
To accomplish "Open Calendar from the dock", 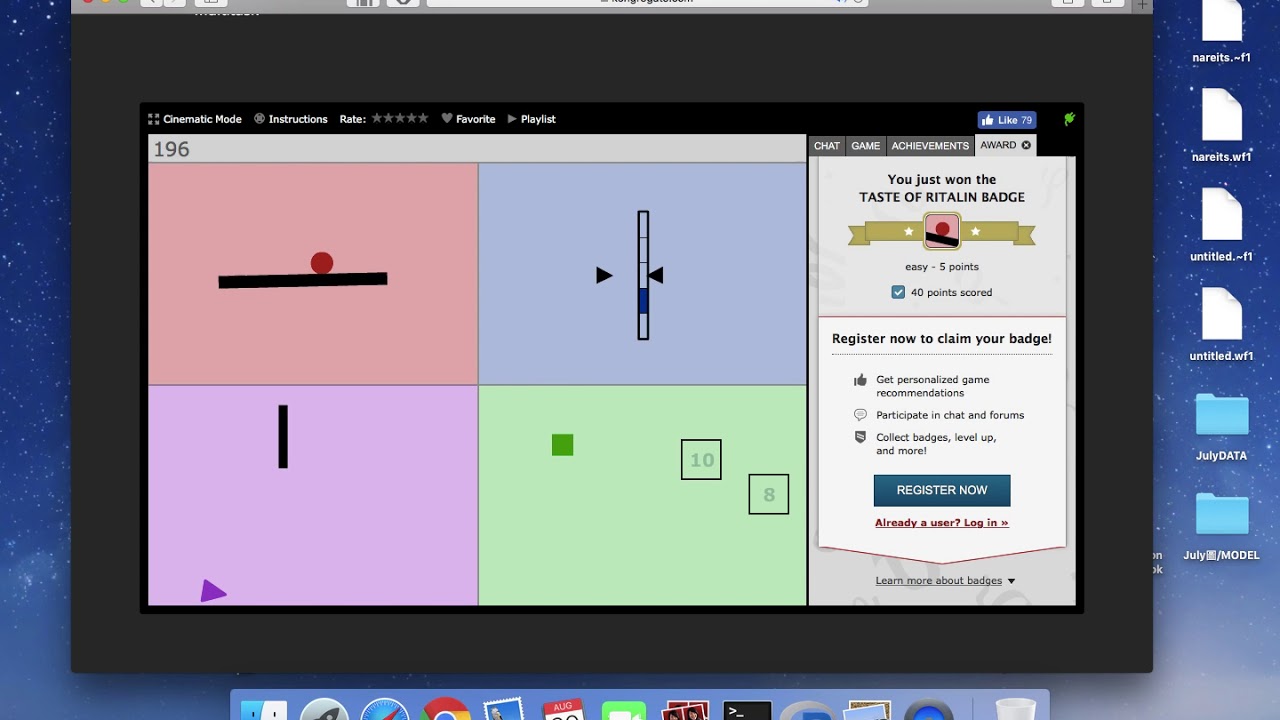I will [566, 711].
